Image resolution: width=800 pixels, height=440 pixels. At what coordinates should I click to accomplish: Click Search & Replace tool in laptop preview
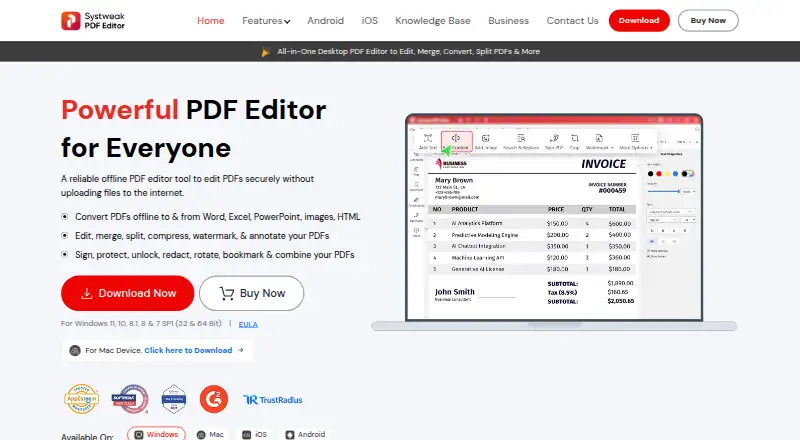(521, 142)
